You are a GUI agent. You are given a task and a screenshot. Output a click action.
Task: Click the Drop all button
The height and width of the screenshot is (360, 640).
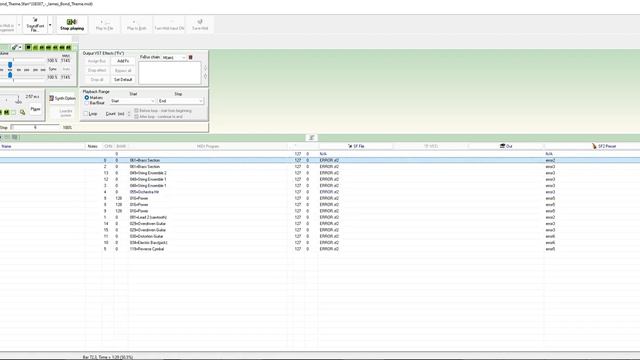click(x=97, y=80)
